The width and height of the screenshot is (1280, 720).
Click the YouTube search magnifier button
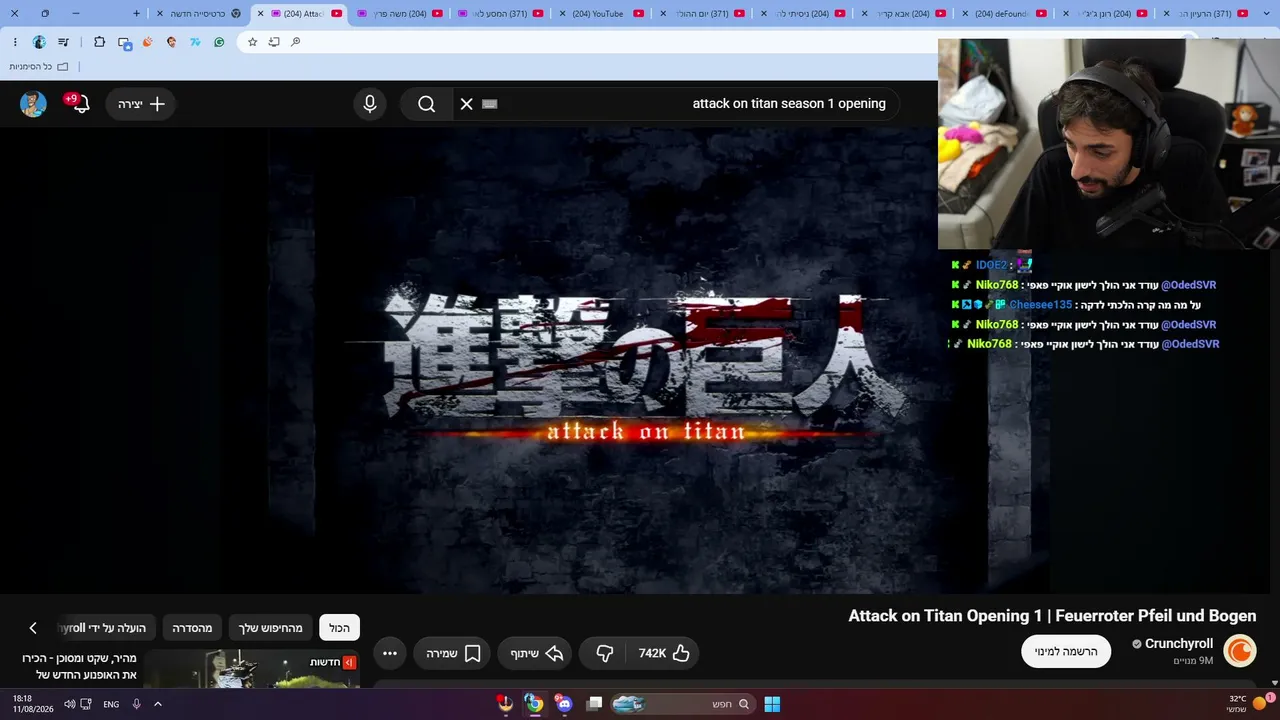point(426,104)
